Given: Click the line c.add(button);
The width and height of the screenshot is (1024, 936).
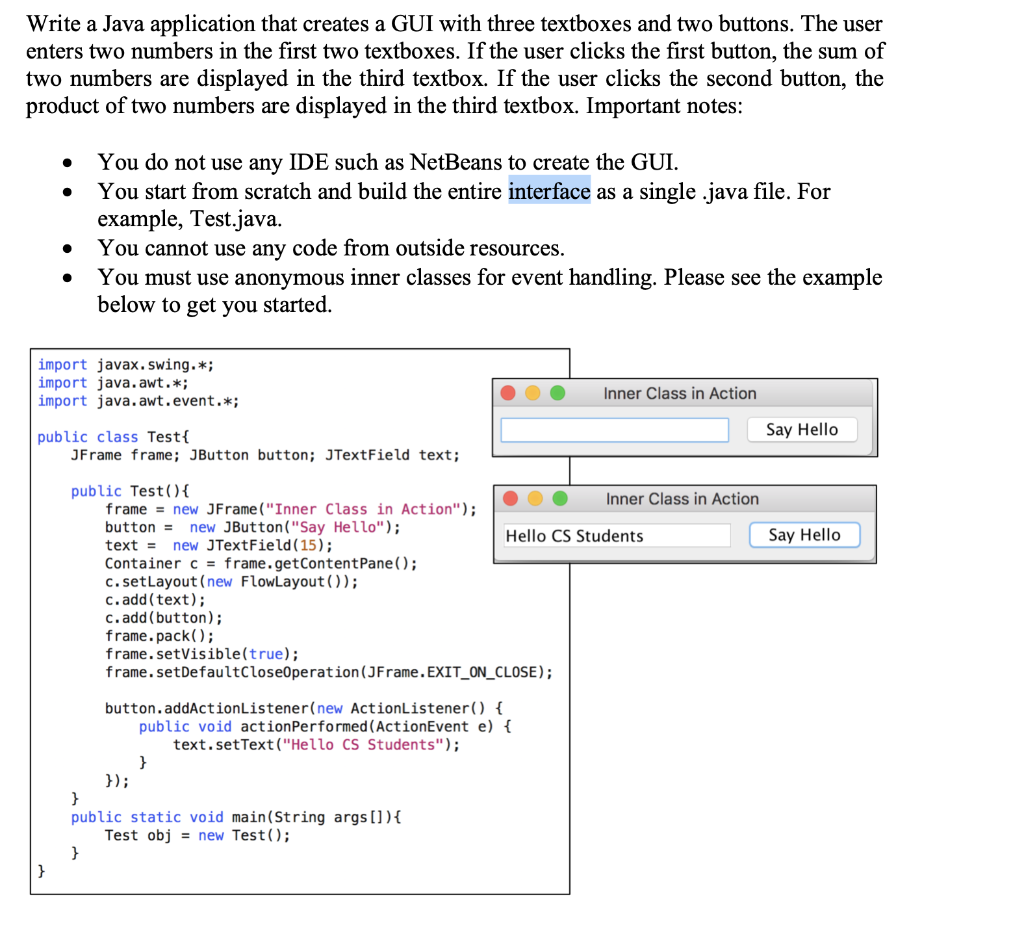Looking at the screenshot, I should click(164, 619).
